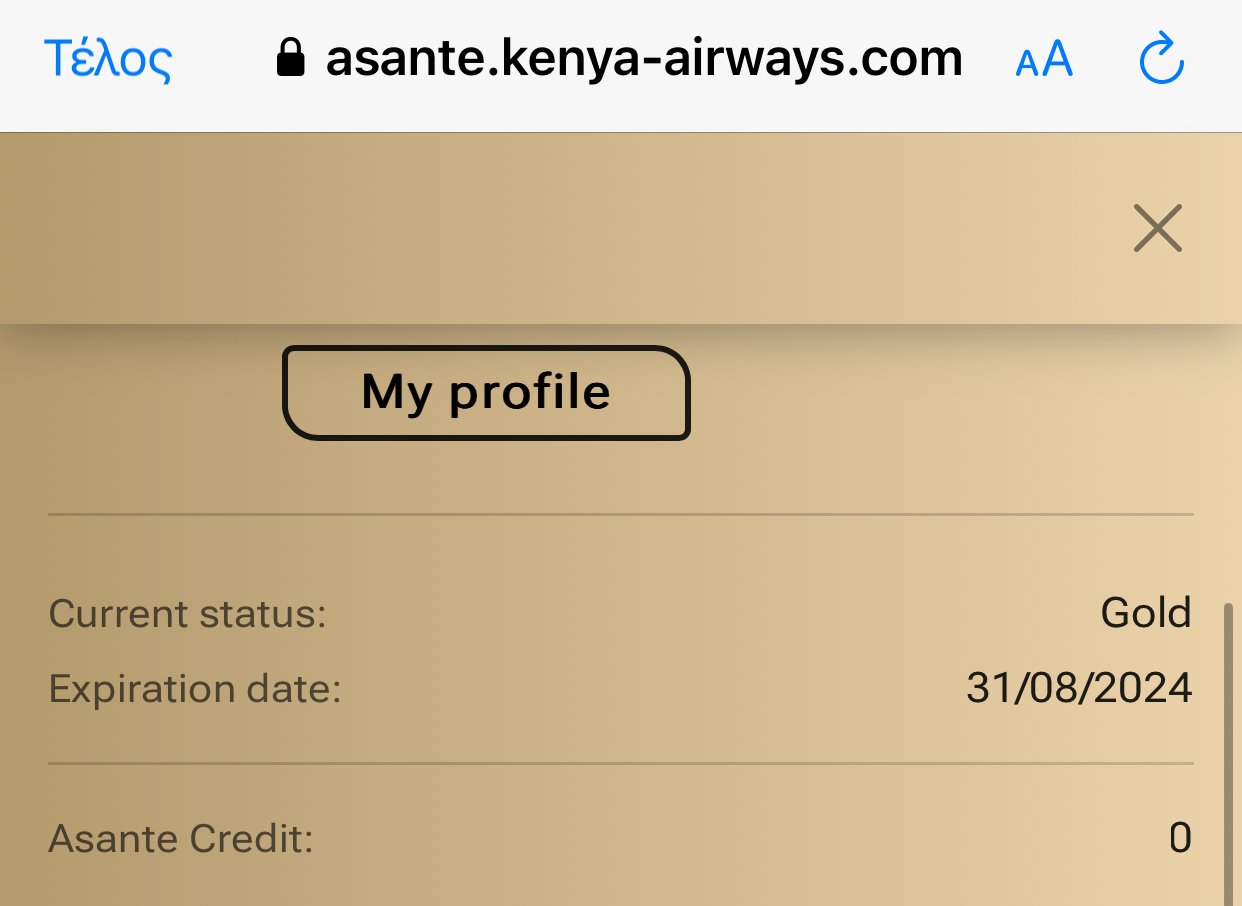Close the profile panel with the X

tap(1158, 228)
